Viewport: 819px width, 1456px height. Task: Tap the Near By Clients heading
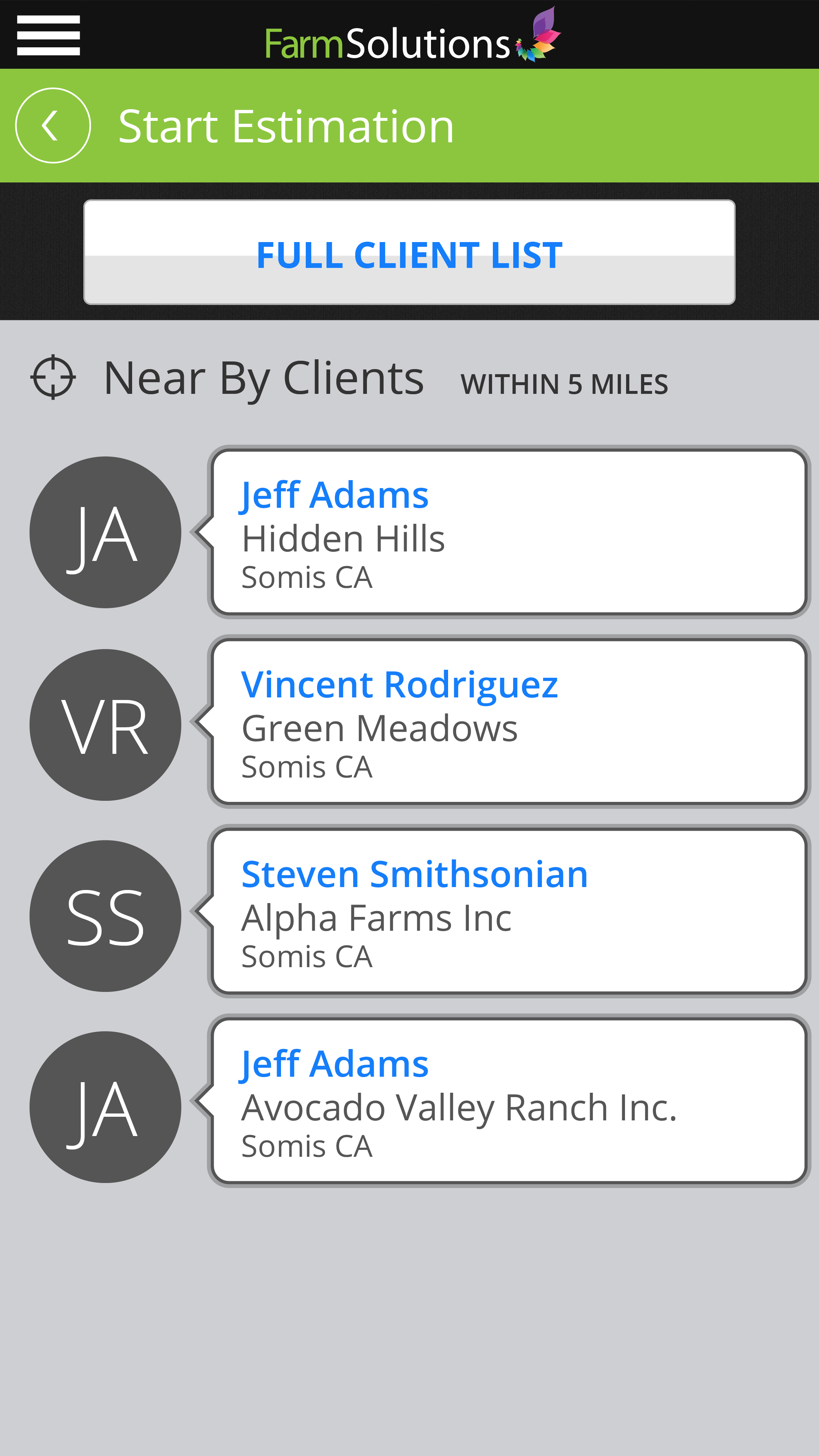pos(264,377)
